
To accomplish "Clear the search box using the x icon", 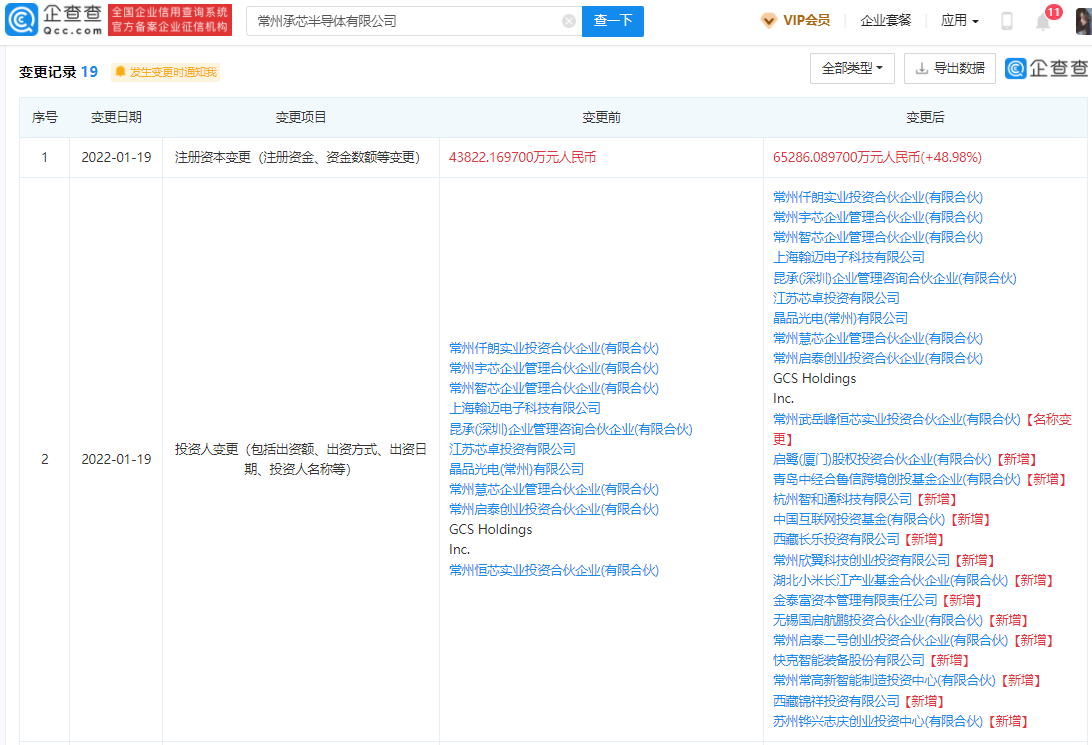I will click(569, 21).
